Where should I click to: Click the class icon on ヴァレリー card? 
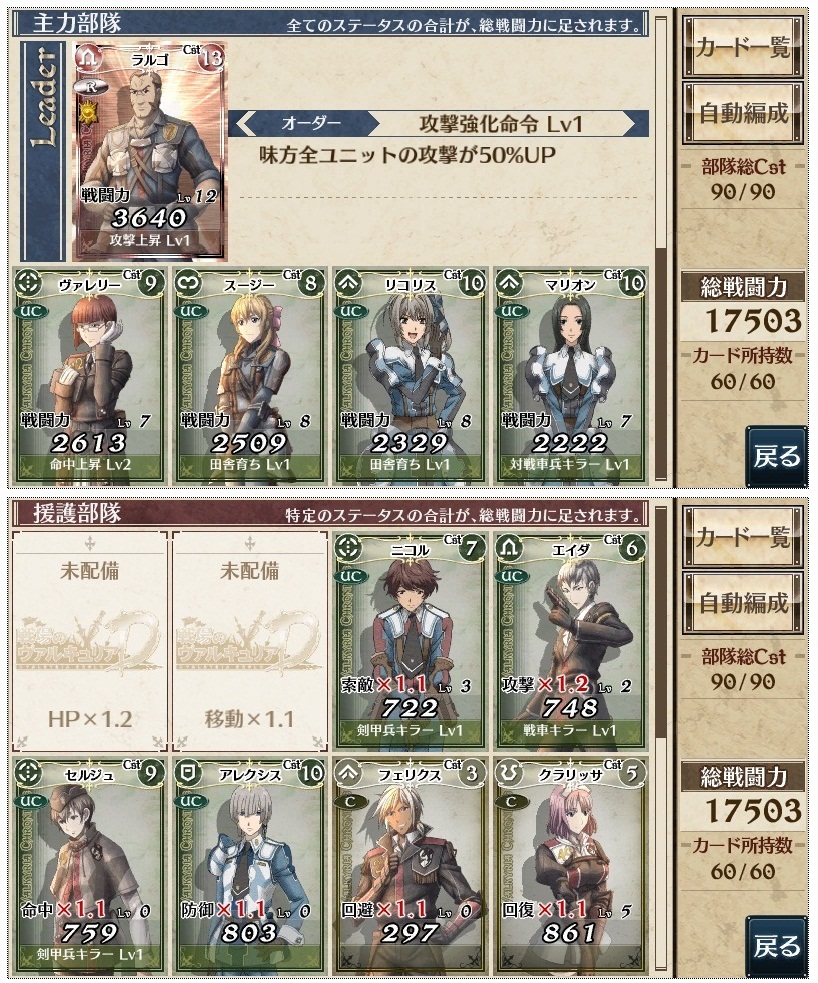point(28,284)
